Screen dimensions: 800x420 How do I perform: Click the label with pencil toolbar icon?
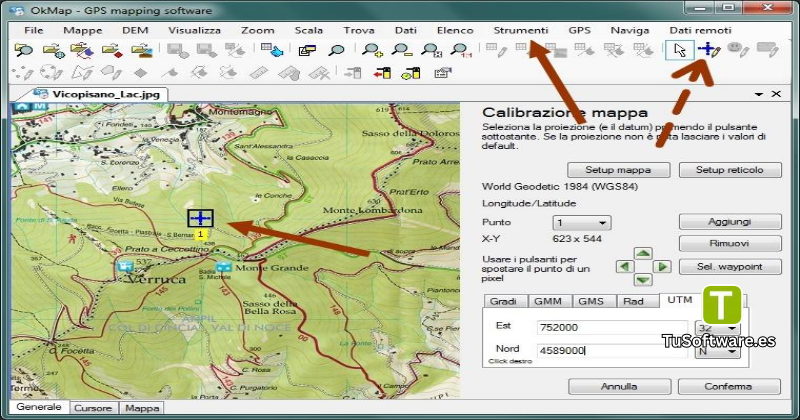767,50
